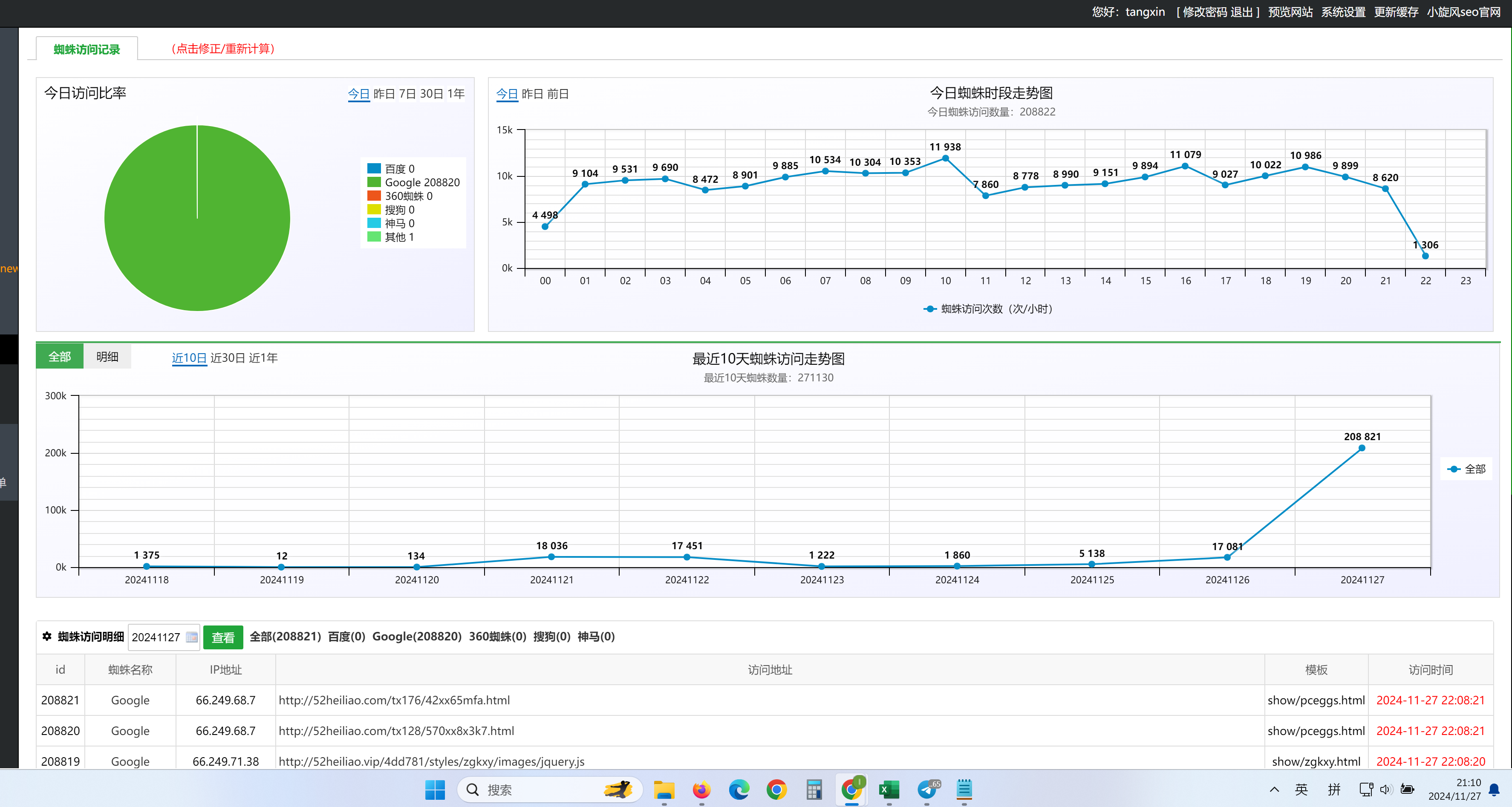The image size is (1512, 807).
Task: Switch to the 明细 tab
Action: point(107,356)
